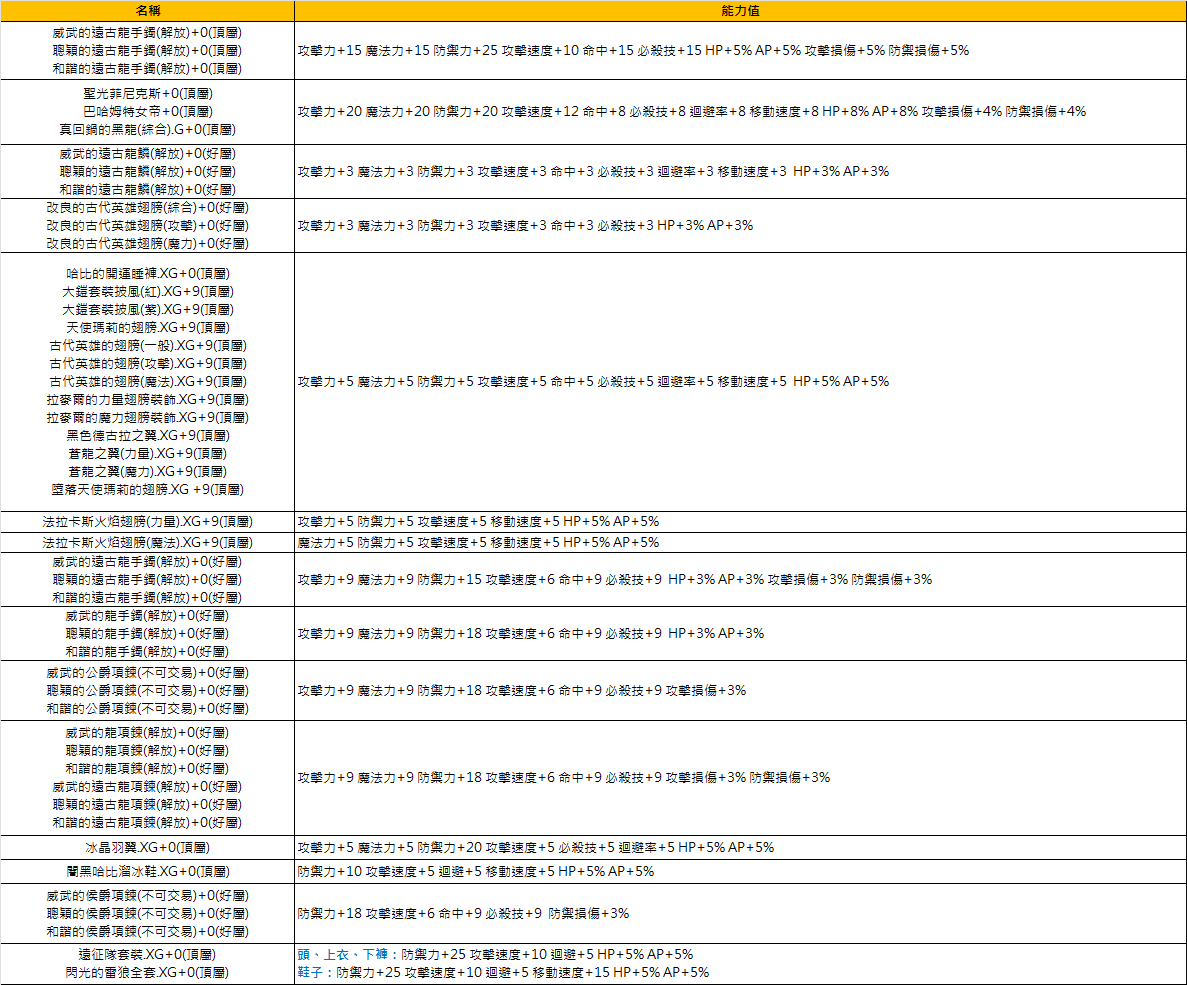Viewport: 1187px width, 985px height.
Task: Click the 黑色德古拉之翼.XG+9(頂層) item
Action: [147, 435]
